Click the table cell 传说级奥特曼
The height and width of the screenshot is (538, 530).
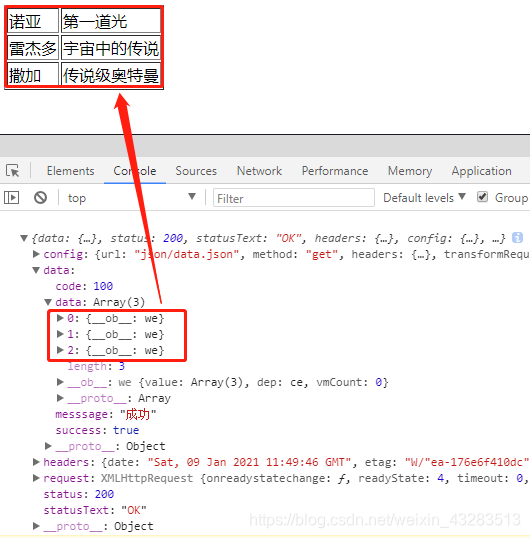click(111, 74)
